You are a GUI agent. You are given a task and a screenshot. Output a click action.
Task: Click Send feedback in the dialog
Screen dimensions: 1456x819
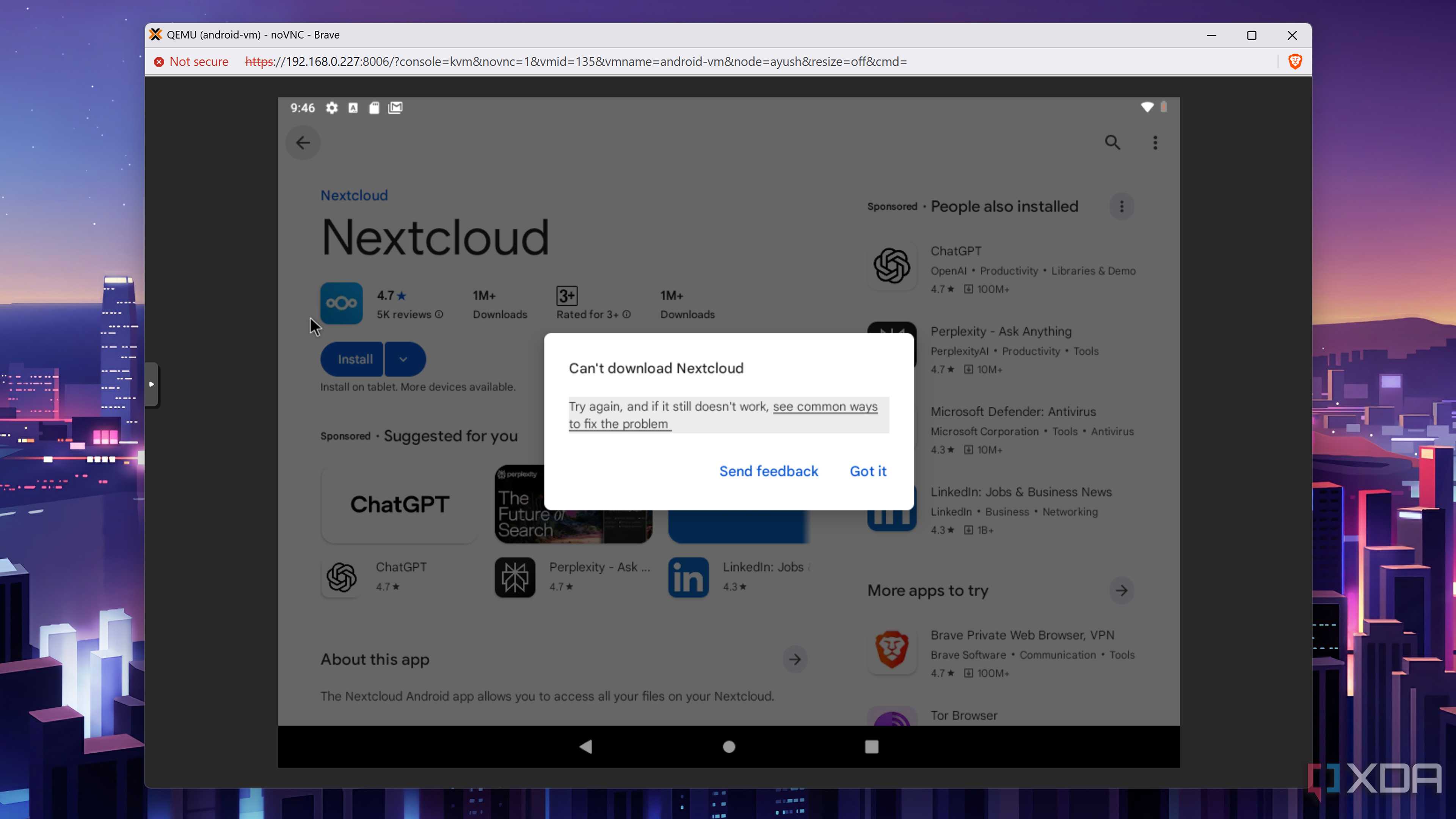769,471
